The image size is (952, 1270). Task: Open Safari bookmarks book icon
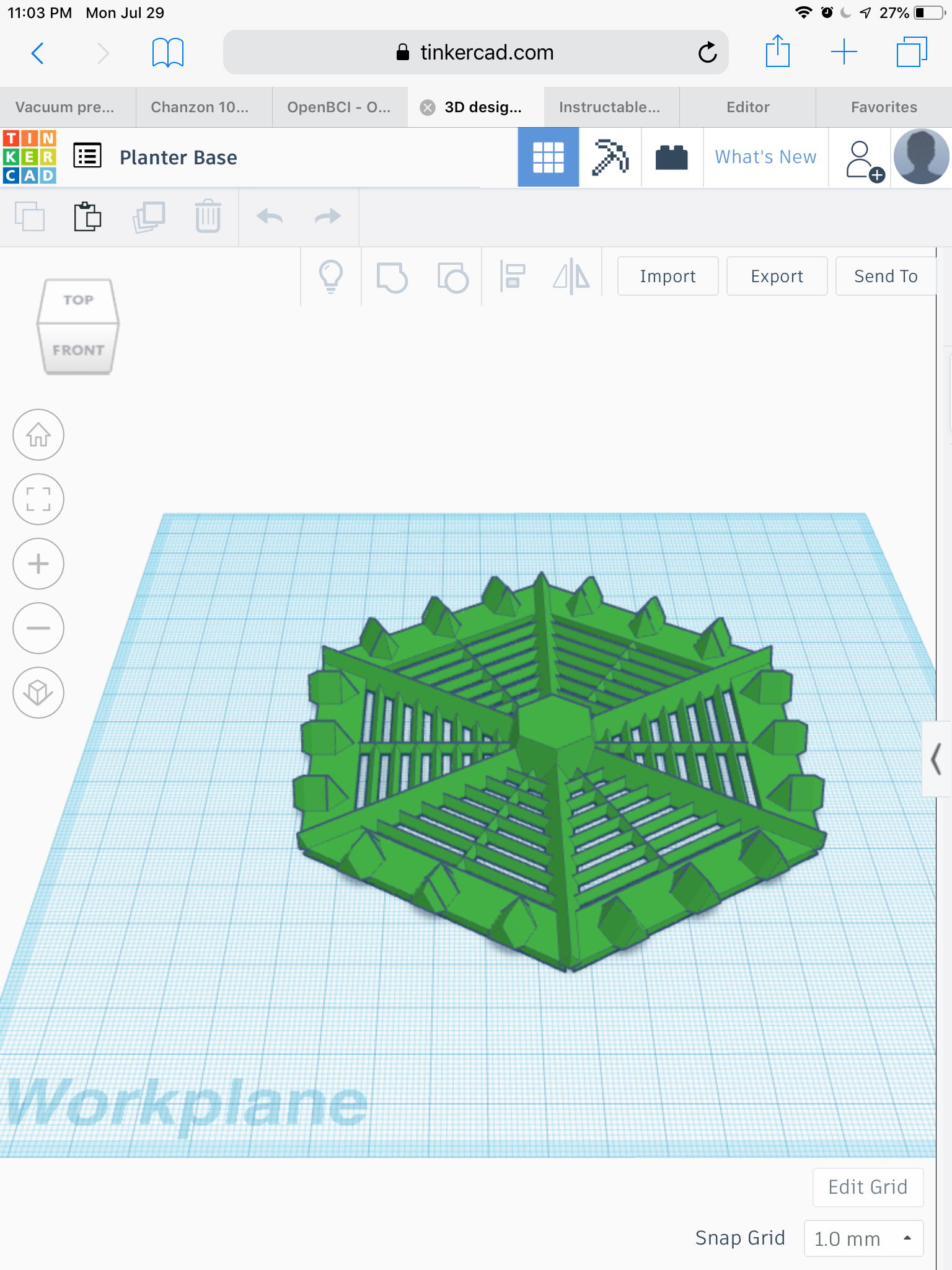point(168,53)
